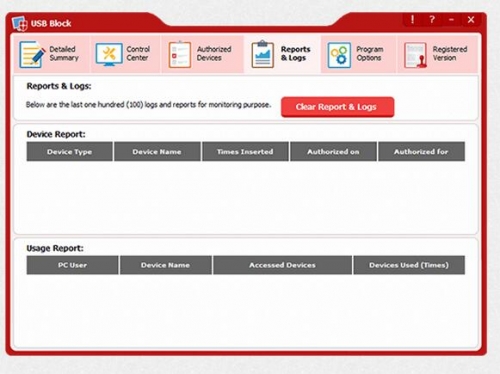Image resolution: width=500 pixels, height=374 pixels.
Task: Click the last one hundred logs description text
Action: pos(148,105)
